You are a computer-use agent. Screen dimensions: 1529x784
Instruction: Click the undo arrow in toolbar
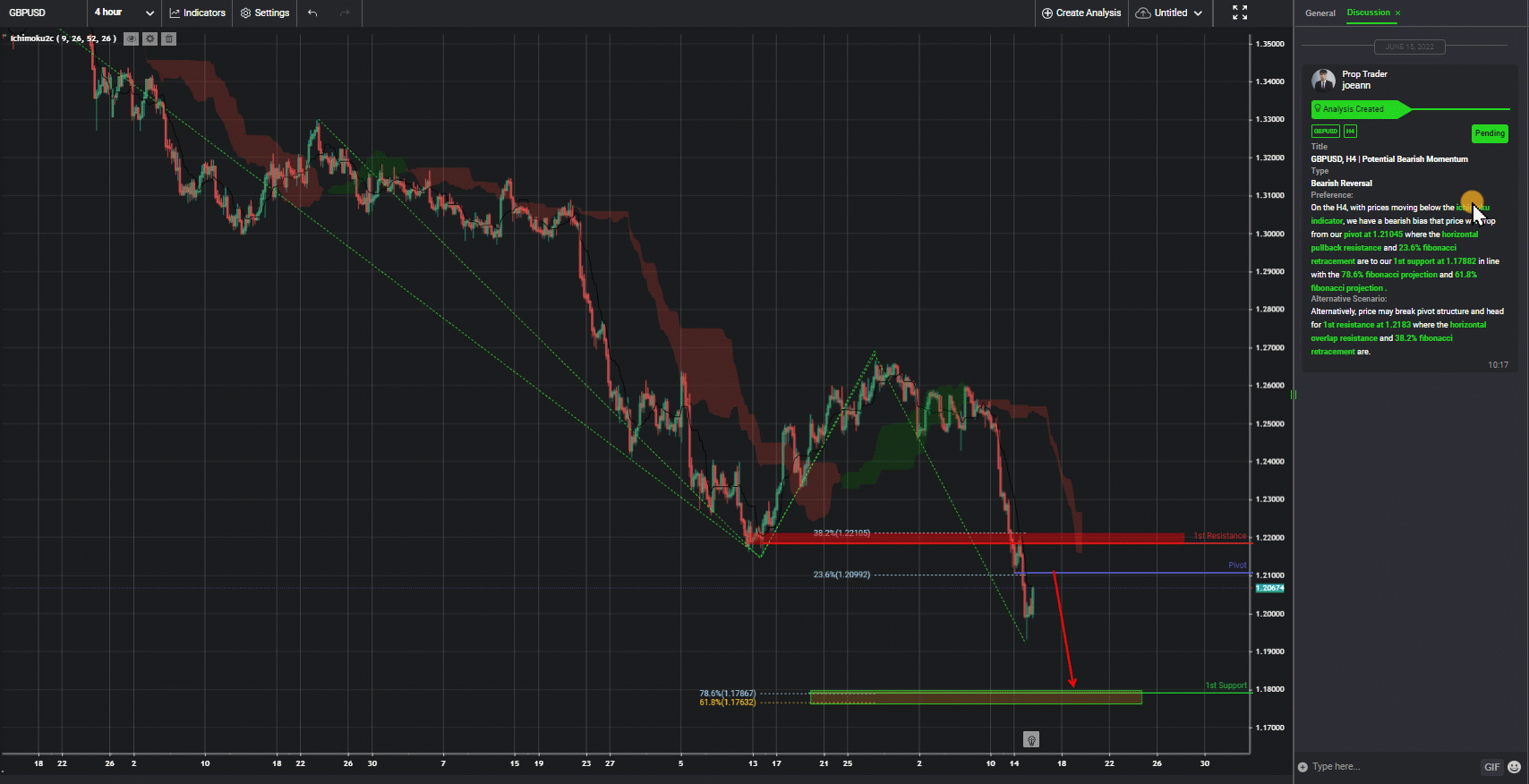312,13
